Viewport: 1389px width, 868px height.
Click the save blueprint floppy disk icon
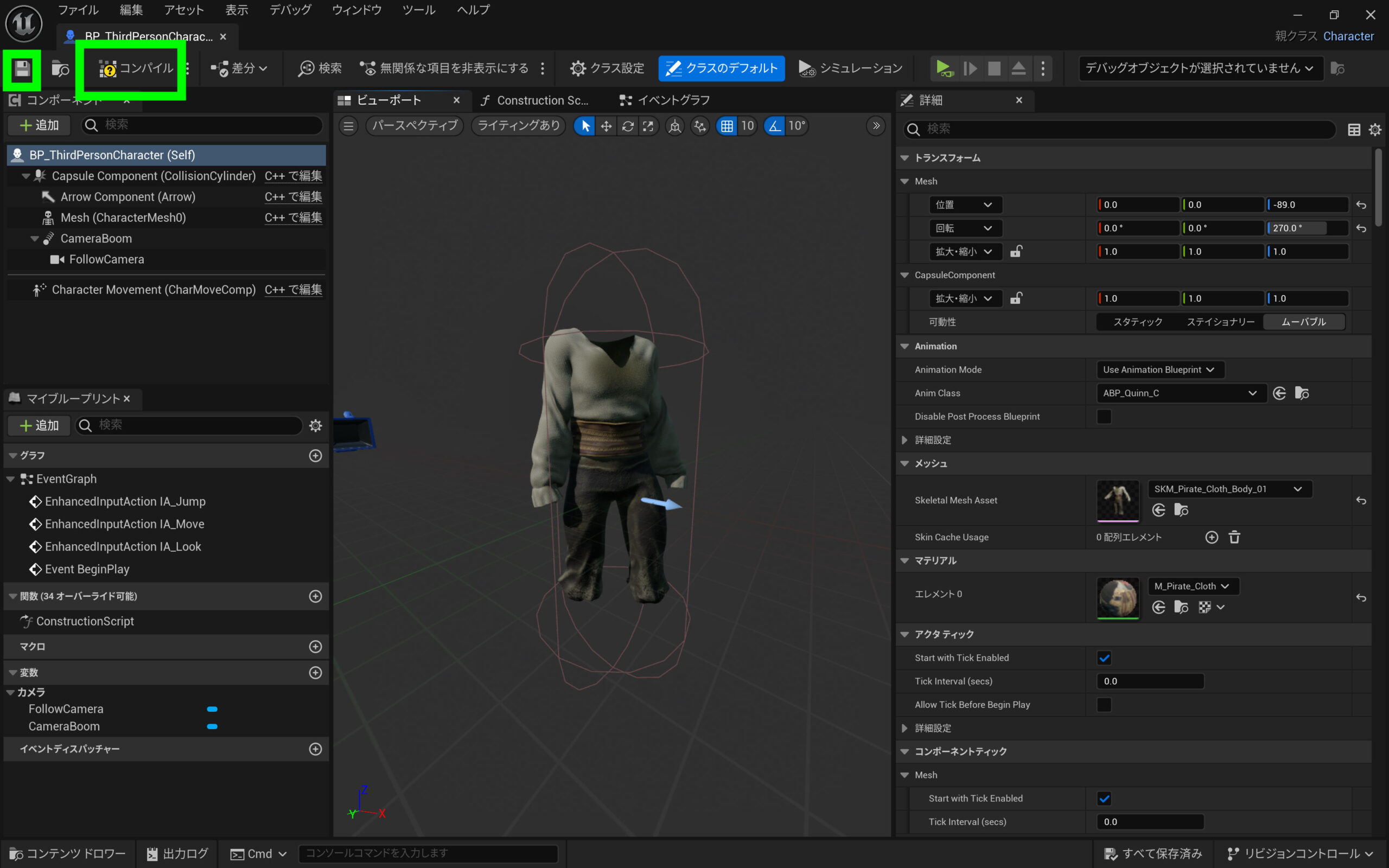pos(22,69)
